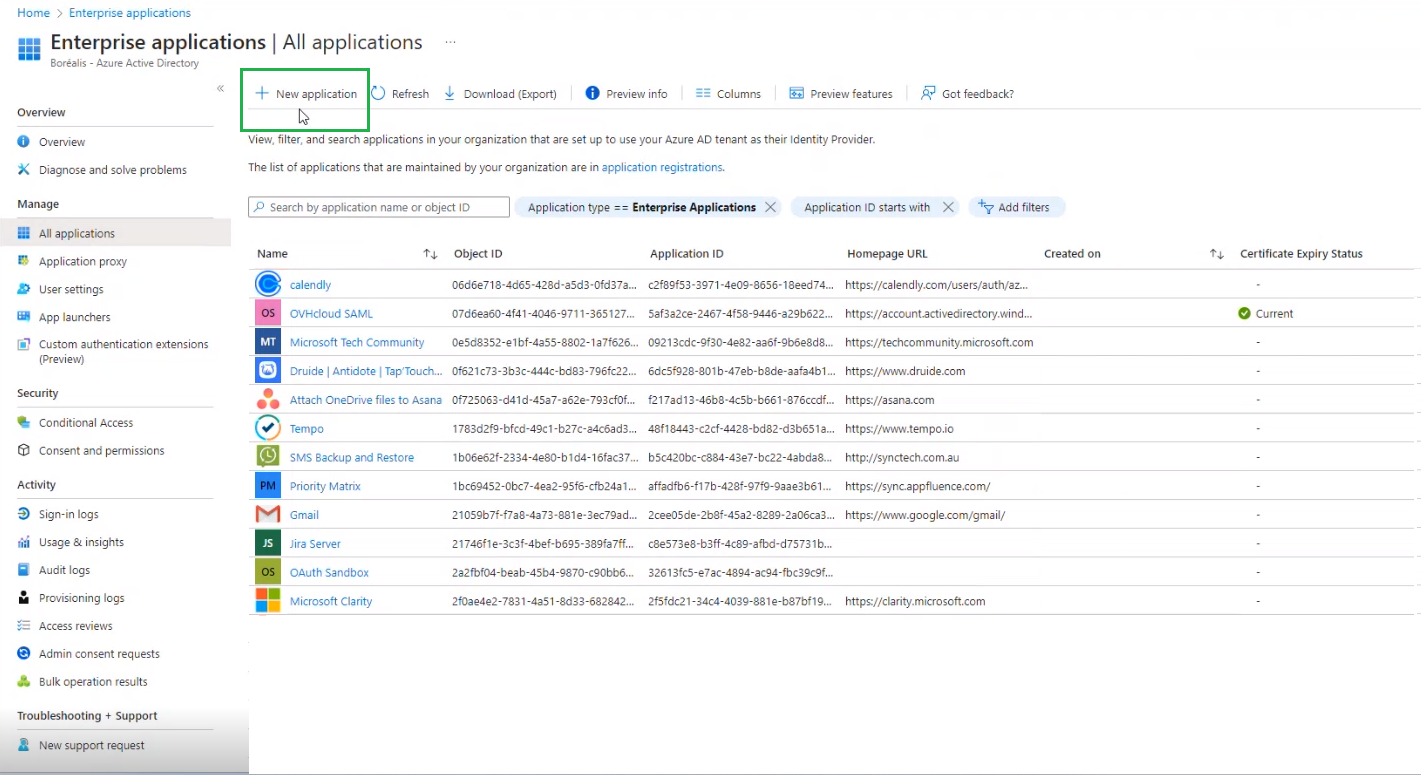This screenshot has width=1421, height=776.
Task: Click the calendly app icon
Action: click(x=268, y=285)
